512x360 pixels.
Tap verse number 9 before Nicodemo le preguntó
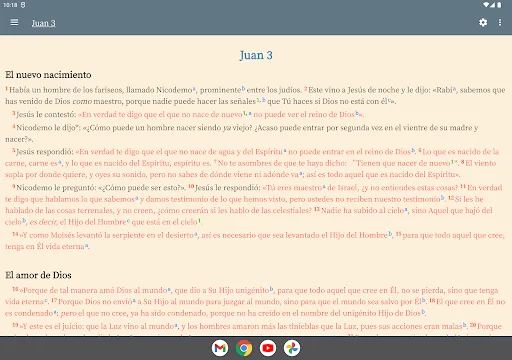click(x=14, y=187)
